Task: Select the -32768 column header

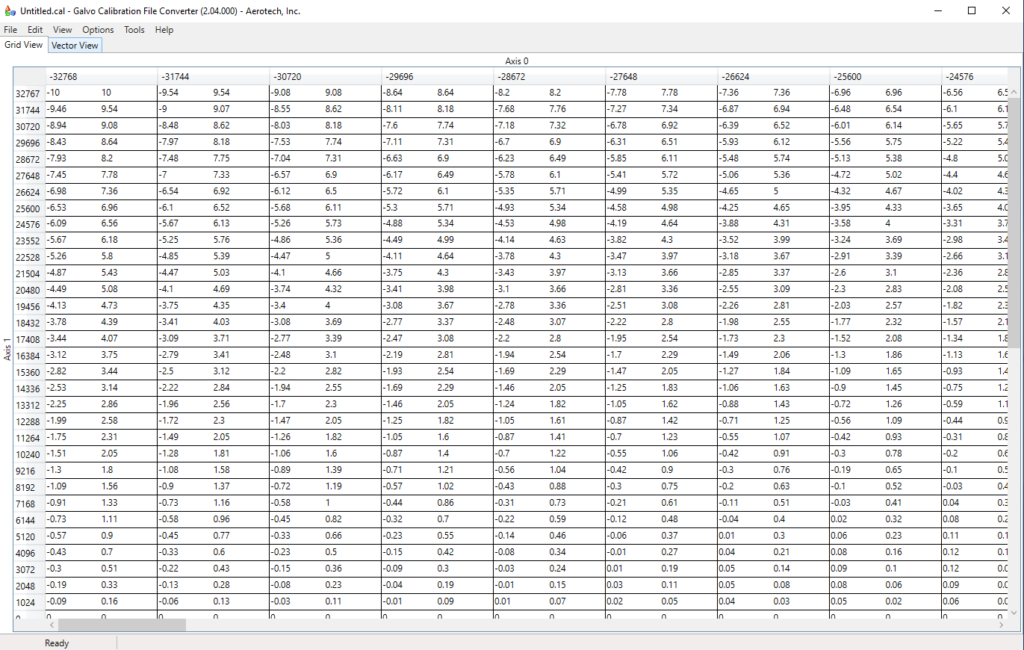Action: pos(100,76)
